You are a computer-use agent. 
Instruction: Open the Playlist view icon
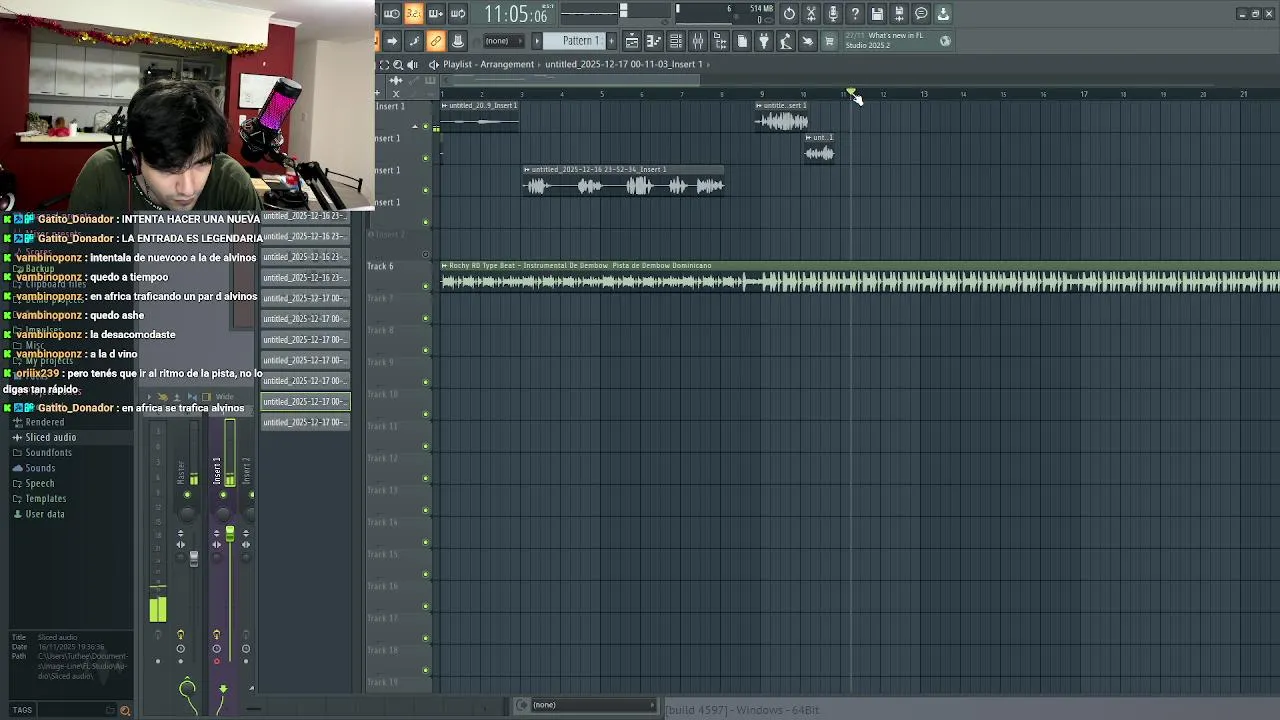pyautogui.click(x=632, y=41)
